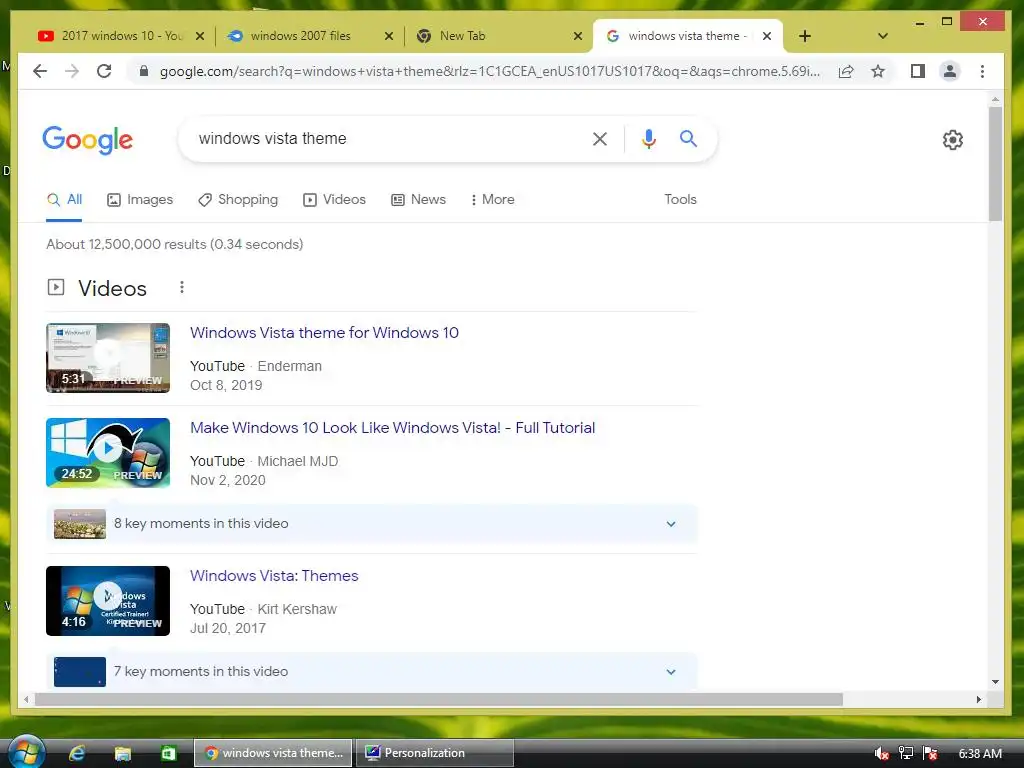The width and height of the screenshot is (1024, 768).
Task: Open green spreadsheet app in taskbar
Action: 168,753
